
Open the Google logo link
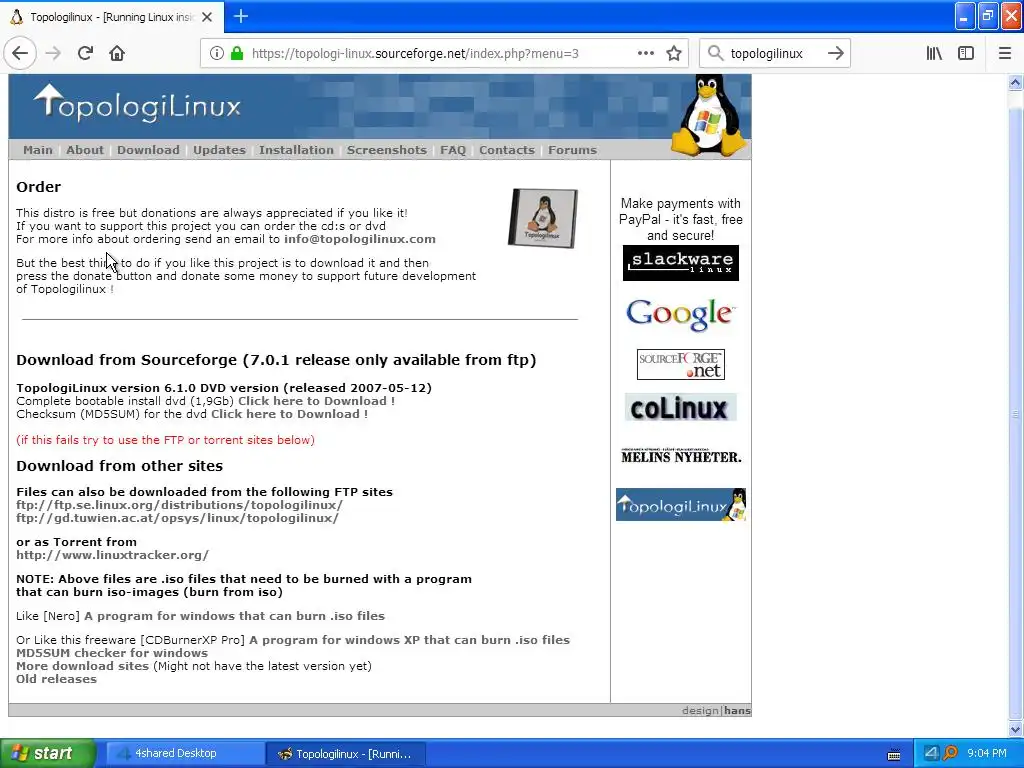(x=680, y=315)
